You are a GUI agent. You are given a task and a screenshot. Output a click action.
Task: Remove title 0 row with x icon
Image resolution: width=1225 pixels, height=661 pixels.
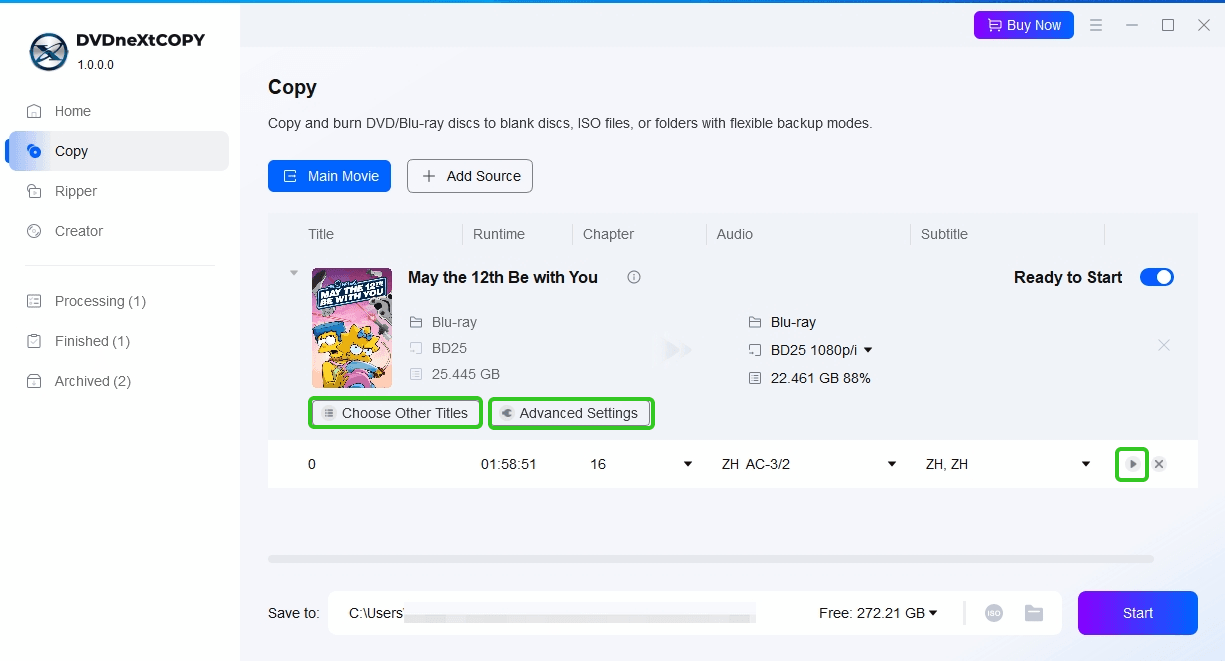1159,464
